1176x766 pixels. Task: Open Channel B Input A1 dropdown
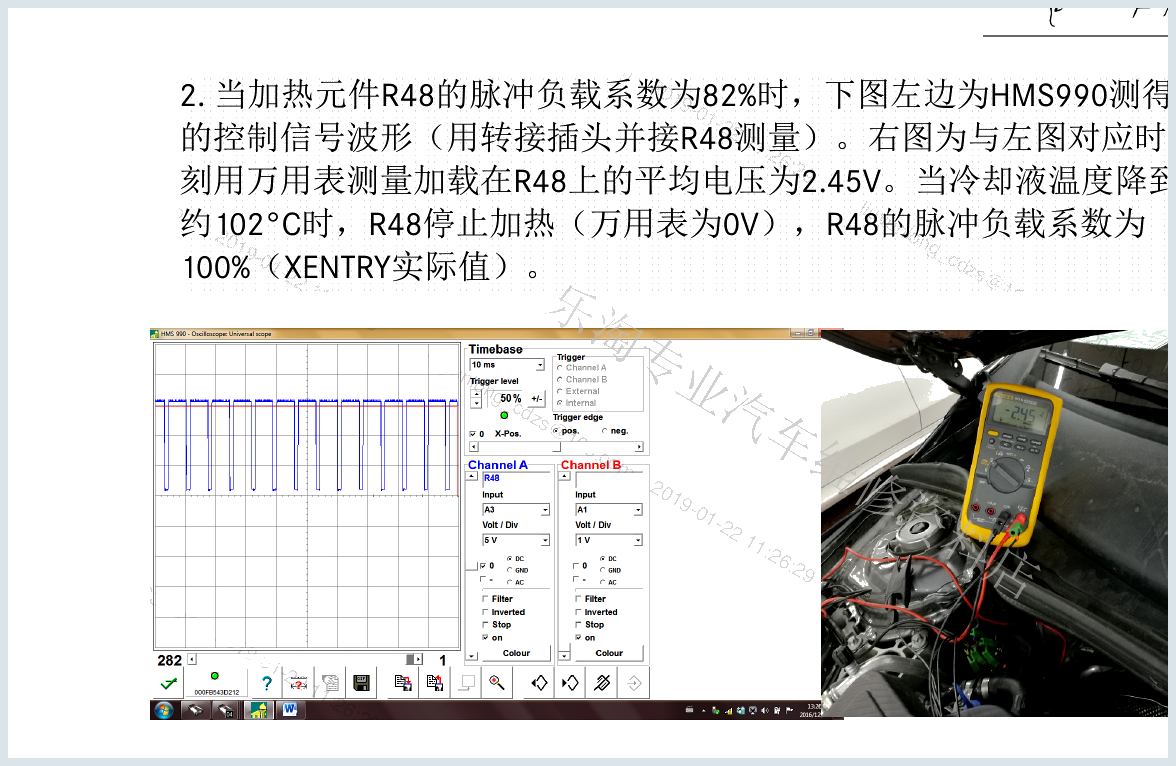[x=609, y=509]
